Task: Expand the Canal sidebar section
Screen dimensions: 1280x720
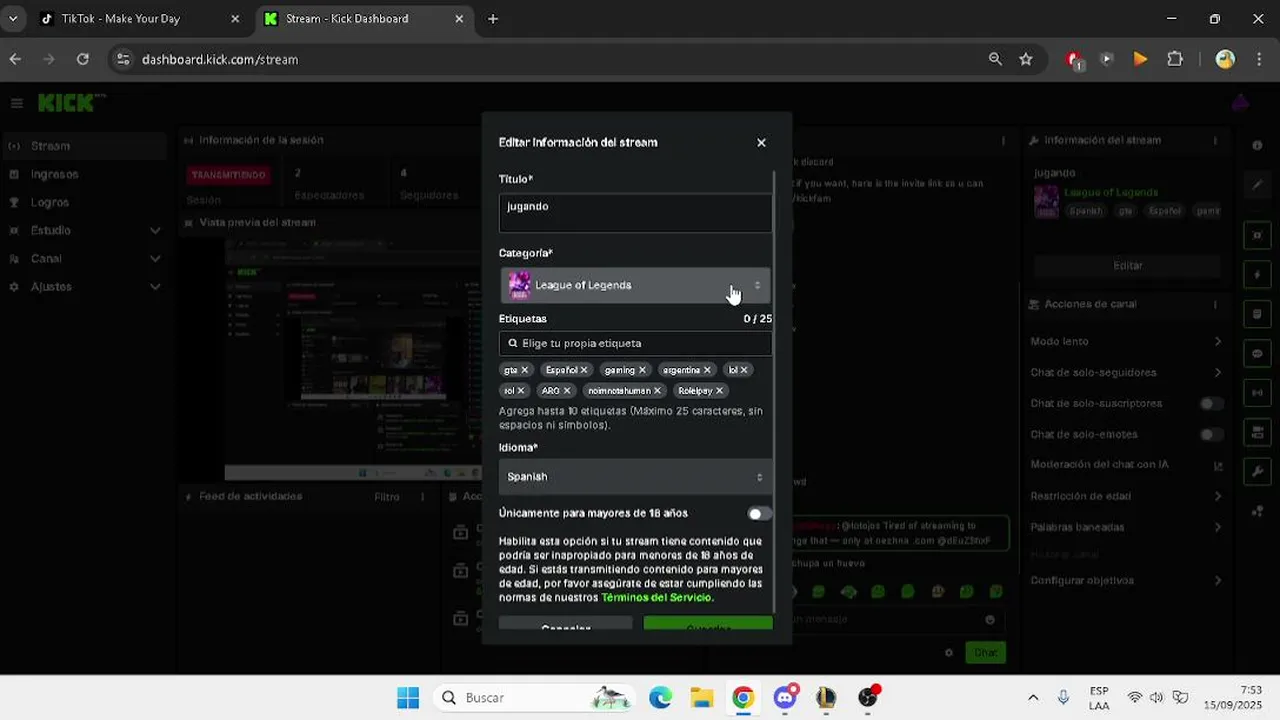Action: point(83,258)
